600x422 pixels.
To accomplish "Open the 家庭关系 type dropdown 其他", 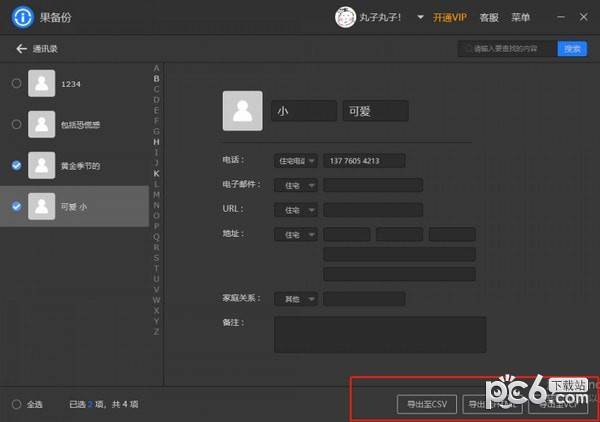I will [296, 299].
